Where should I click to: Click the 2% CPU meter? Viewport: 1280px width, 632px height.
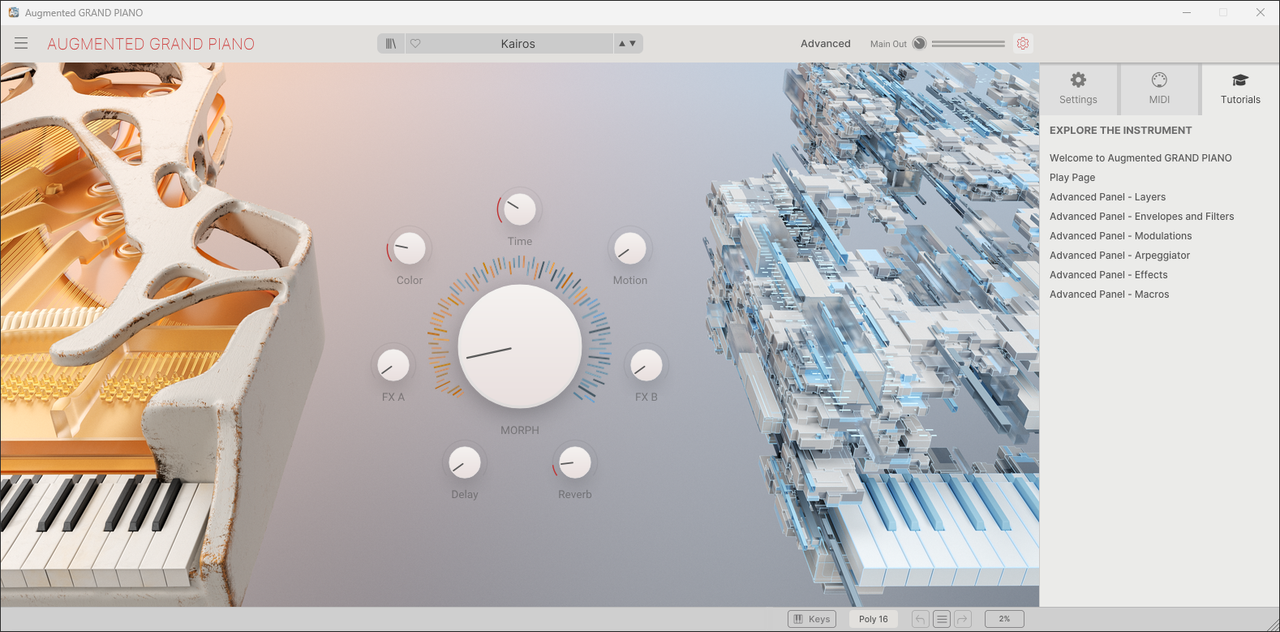click(x=1004, y=619)
